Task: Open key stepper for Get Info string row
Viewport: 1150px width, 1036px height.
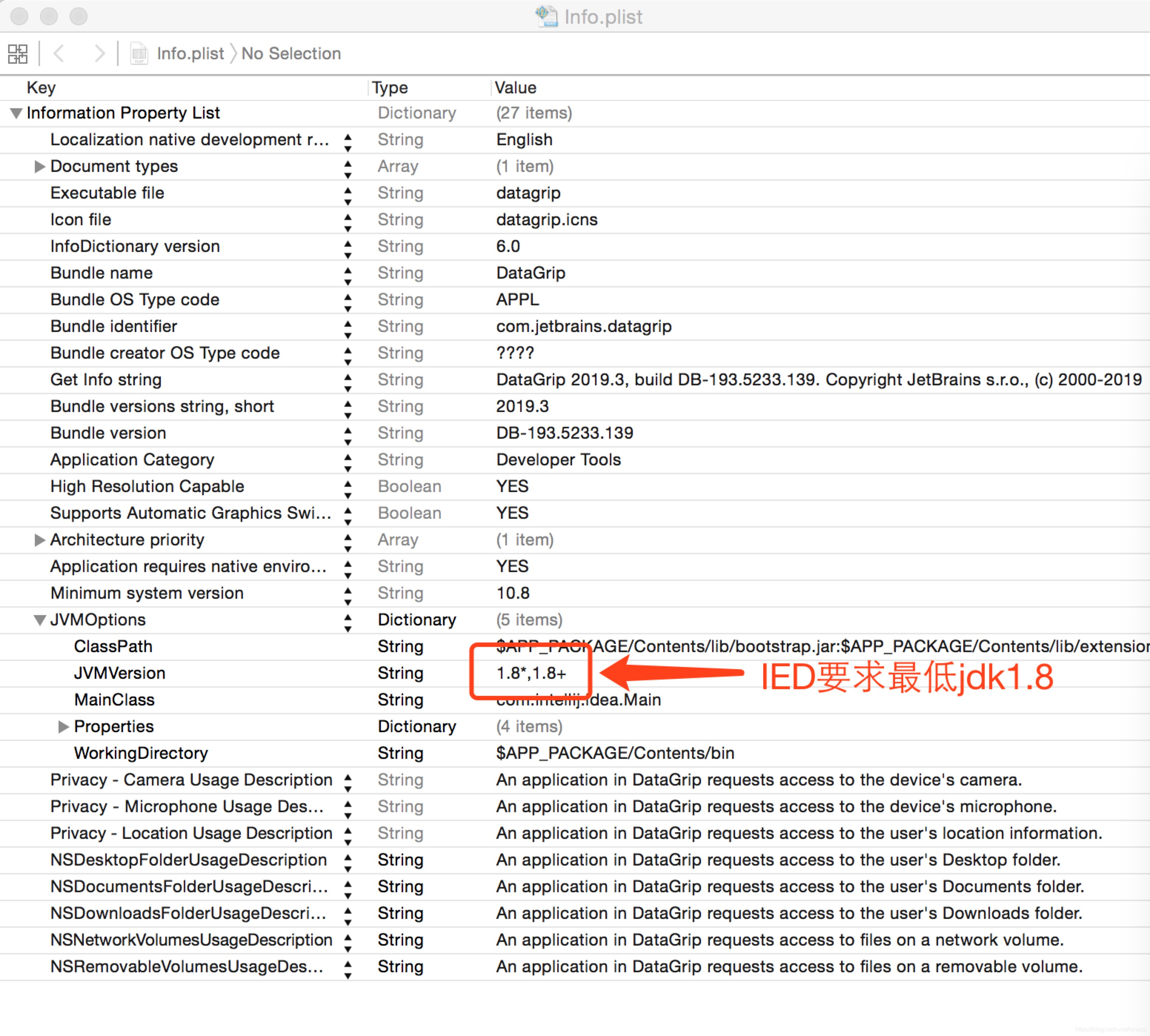Action: click(348, 383)
